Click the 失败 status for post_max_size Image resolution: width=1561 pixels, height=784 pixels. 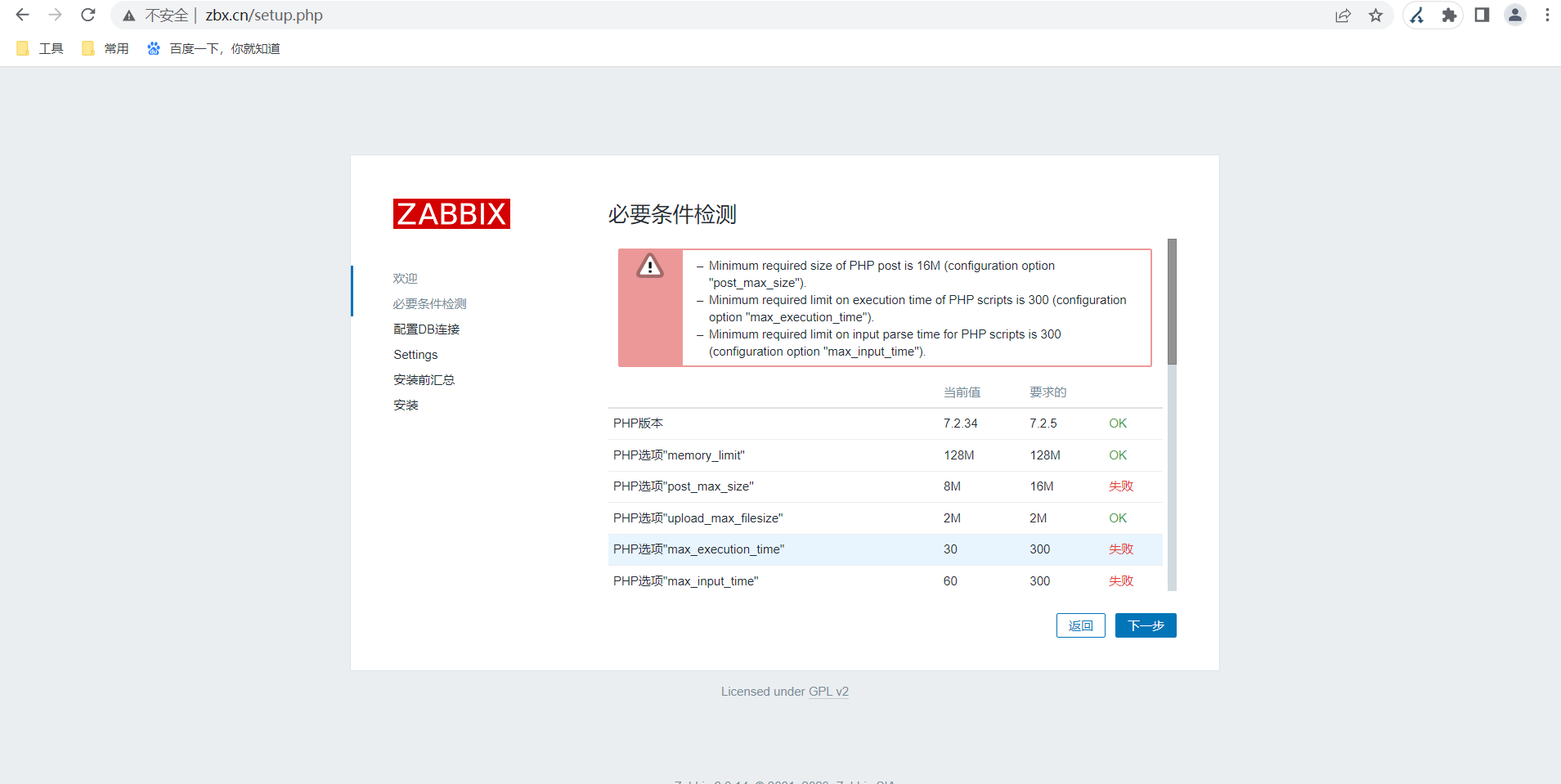click(x=1121, y=486)
